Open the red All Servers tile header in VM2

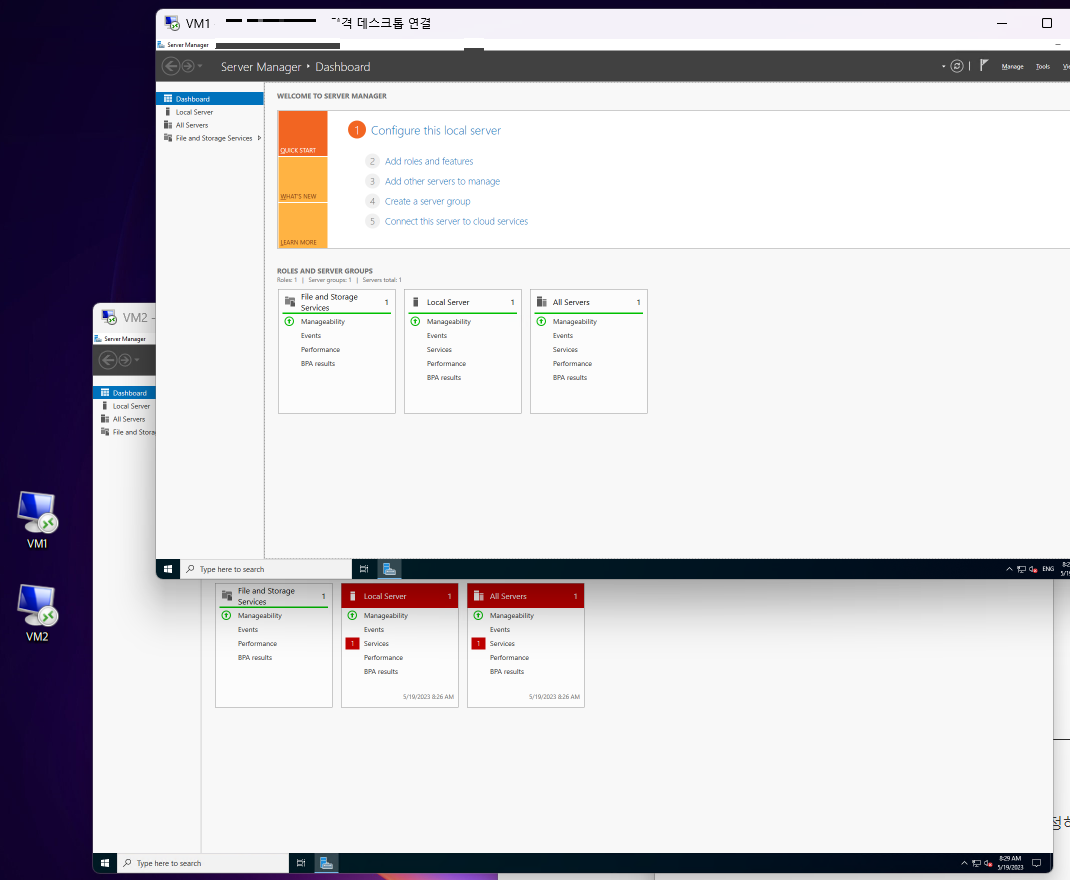point(525,596)
